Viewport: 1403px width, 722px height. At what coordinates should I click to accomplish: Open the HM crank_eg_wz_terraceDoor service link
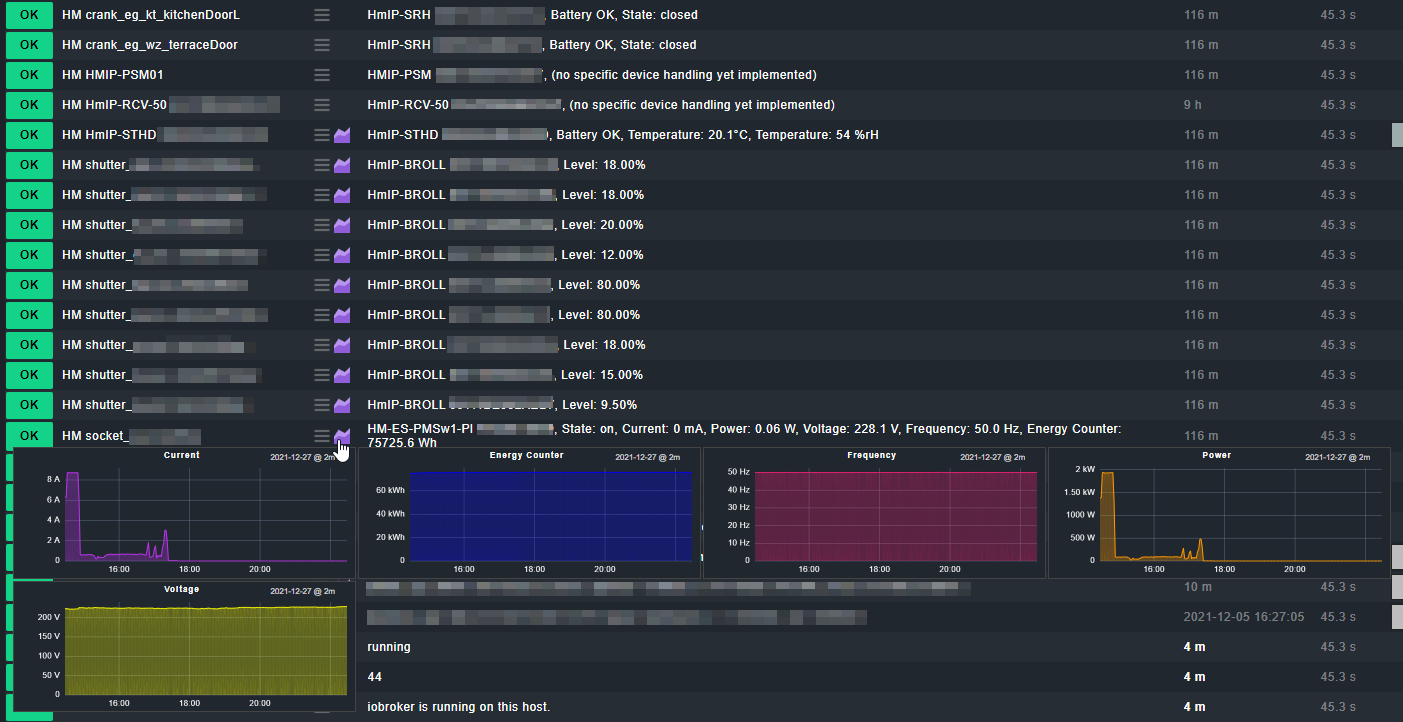[x=150, y=45]
